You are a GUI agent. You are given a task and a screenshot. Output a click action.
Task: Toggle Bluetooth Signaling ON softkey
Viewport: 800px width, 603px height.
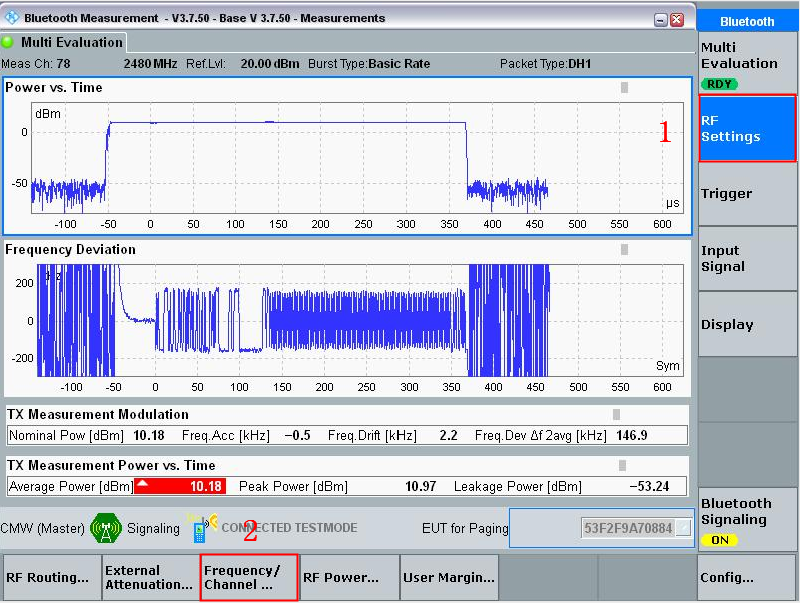[747, 519]
